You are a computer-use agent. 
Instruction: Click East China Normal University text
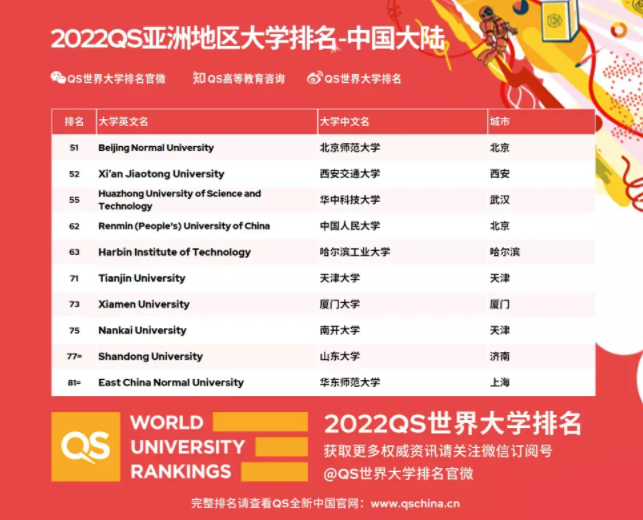coord(171,382)
